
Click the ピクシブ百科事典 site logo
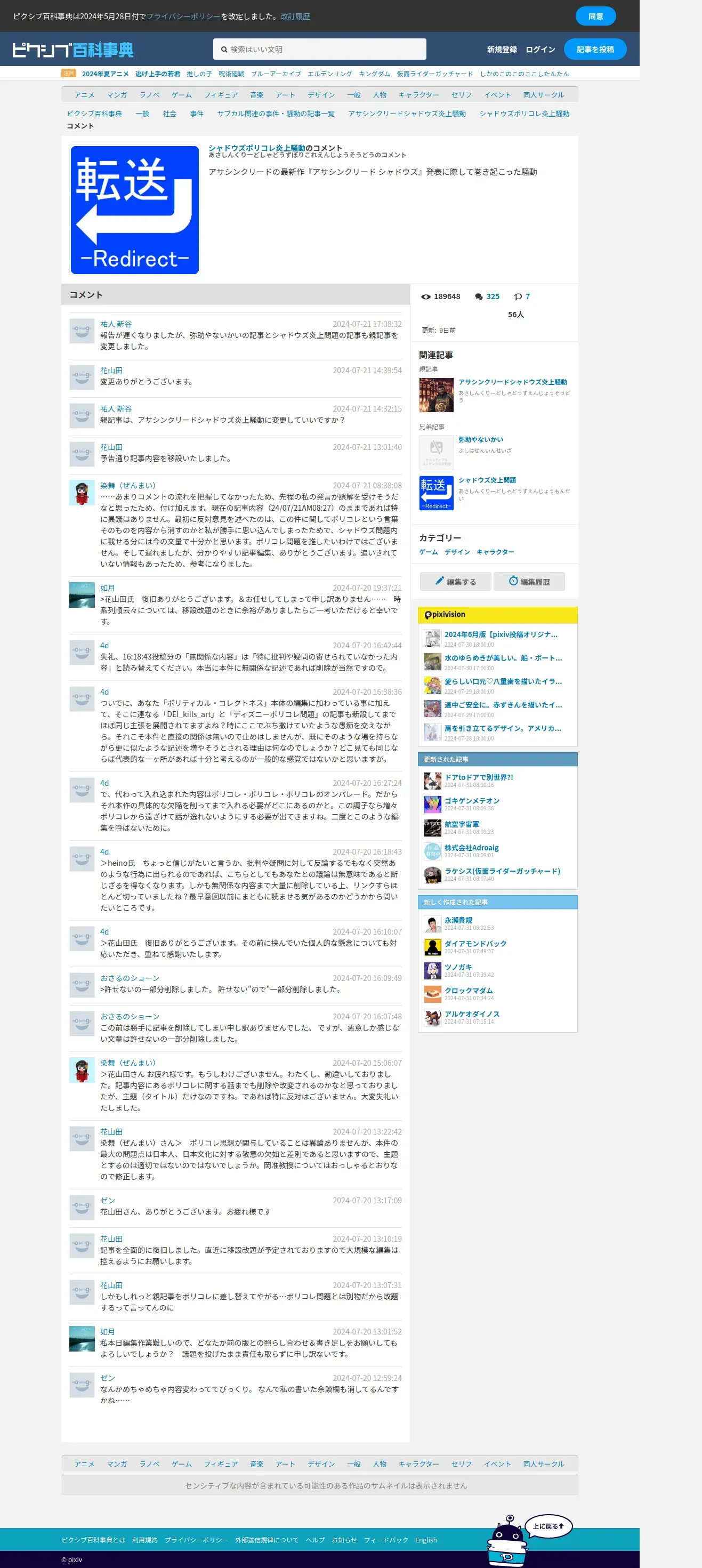[73, 49]
